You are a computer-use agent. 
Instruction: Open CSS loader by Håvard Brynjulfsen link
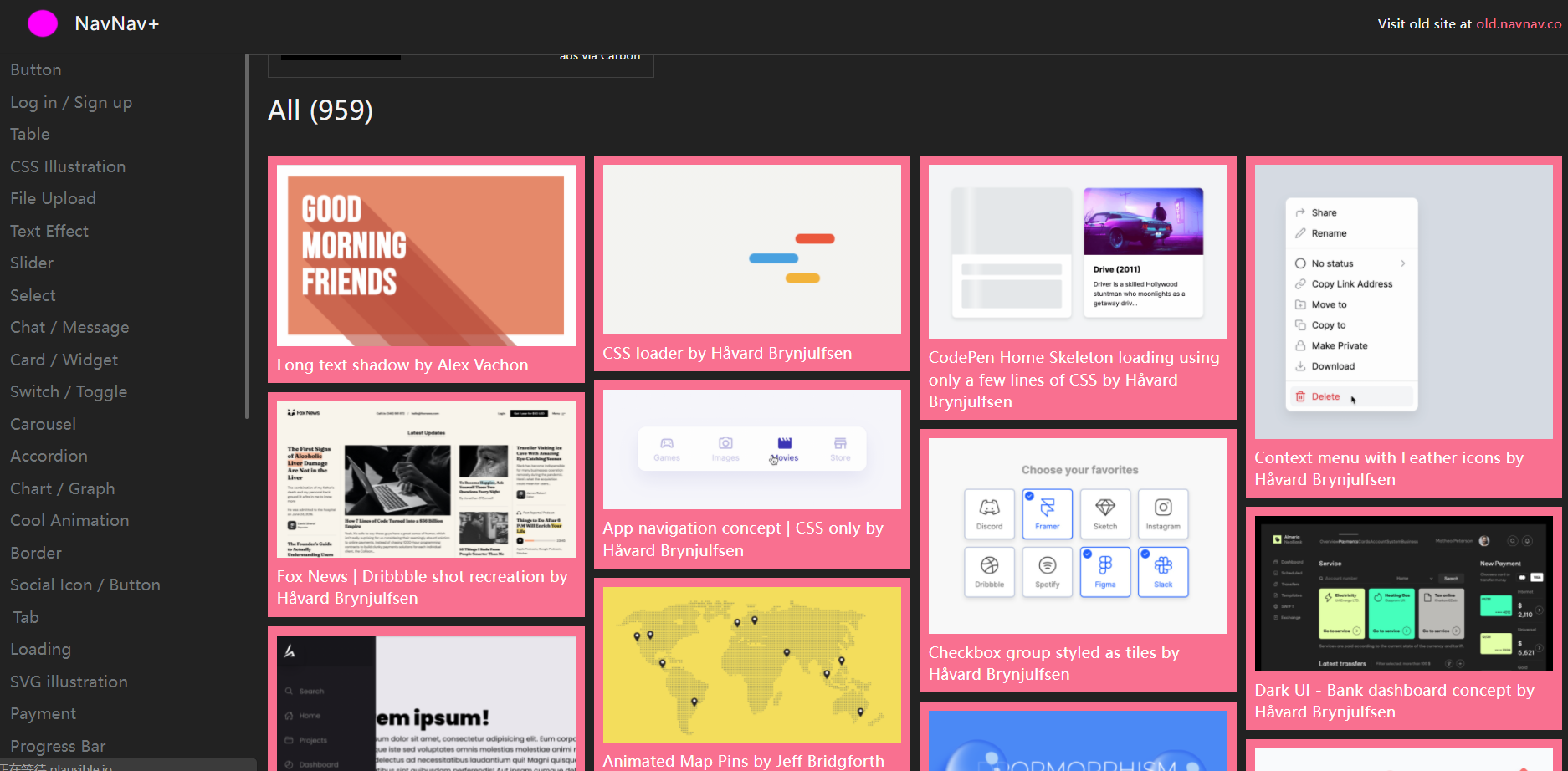coord(727,353)
